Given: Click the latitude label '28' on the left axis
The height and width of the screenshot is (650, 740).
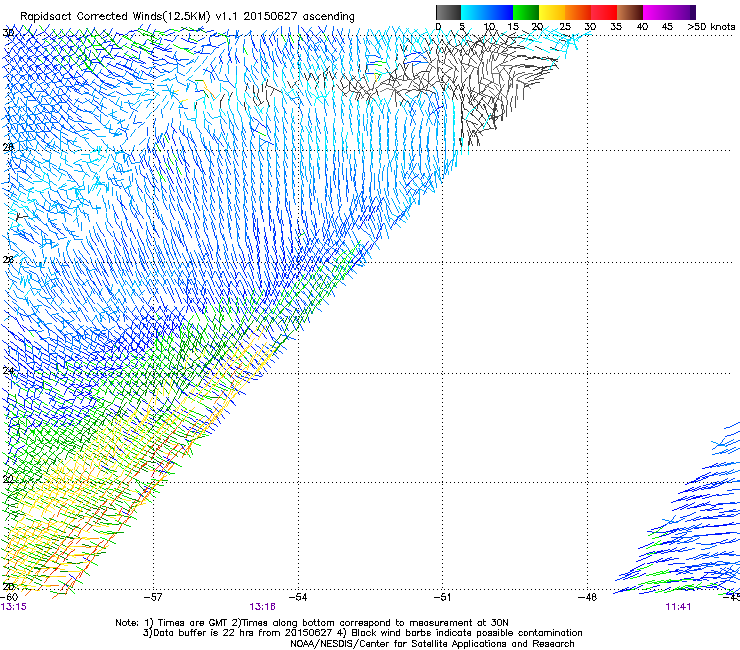Looking at the screenshot, I should (x=8, y=147).
